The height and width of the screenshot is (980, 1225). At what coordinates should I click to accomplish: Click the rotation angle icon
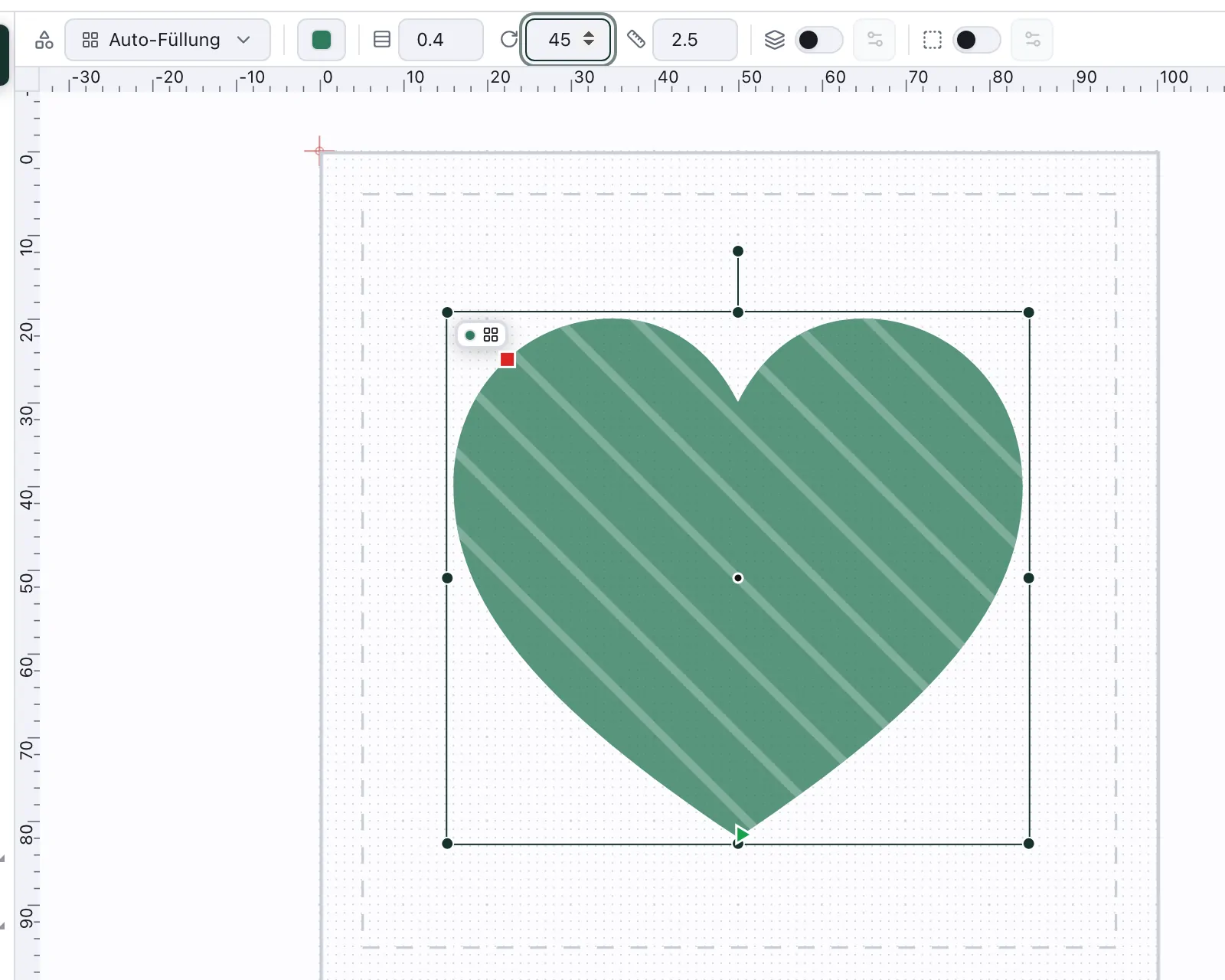click(508, 40)
